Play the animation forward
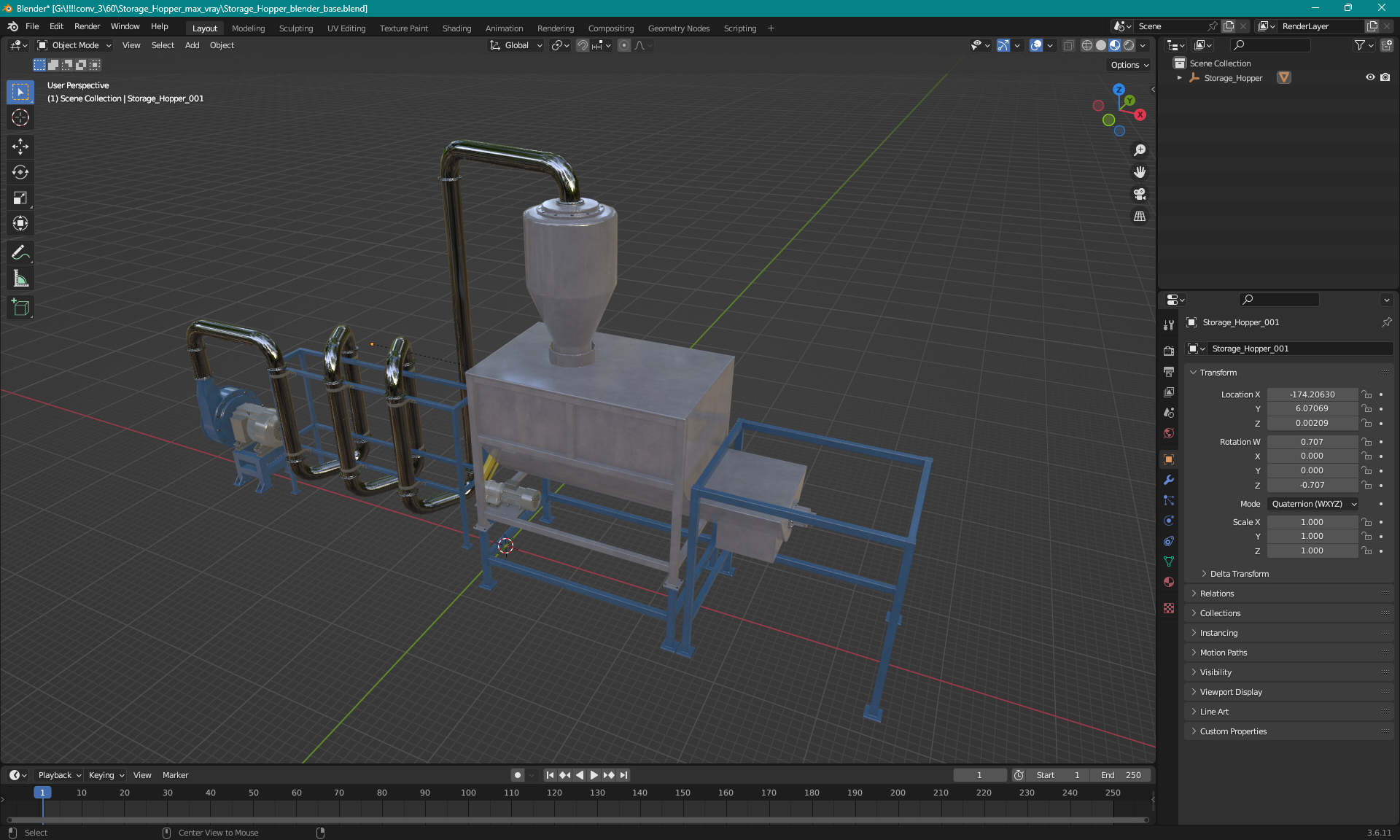Screen dimensions: 1400x840 (594, 775)
